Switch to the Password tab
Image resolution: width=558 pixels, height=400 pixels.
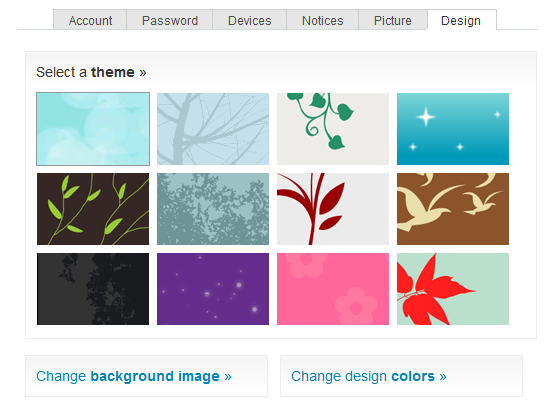(x=170, y=20)
